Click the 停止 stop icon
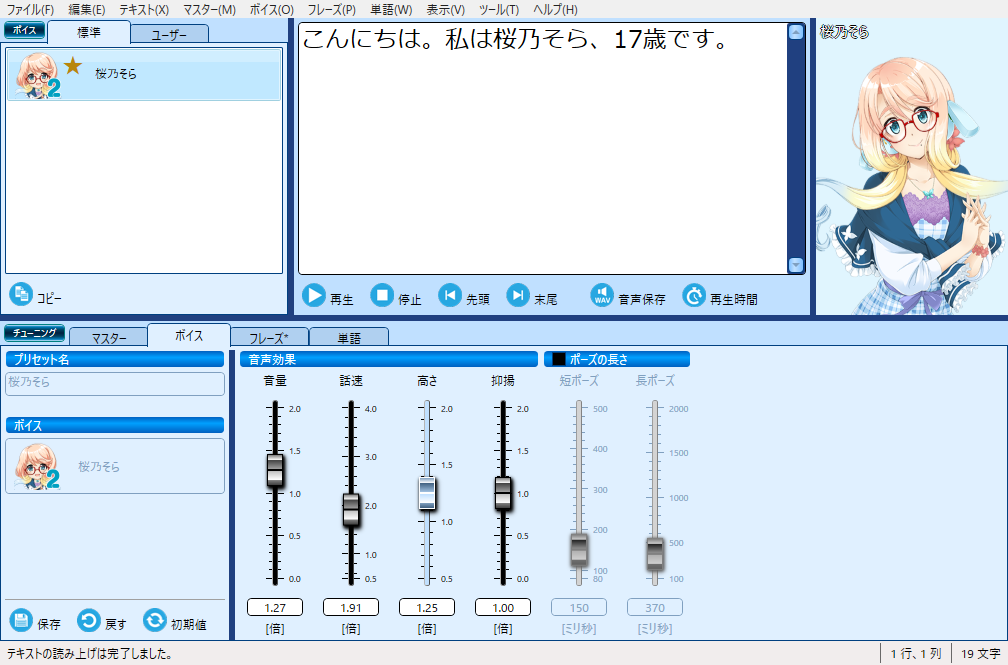The width and height of the screenshot is (1008, 665). (x=382, y=296)
